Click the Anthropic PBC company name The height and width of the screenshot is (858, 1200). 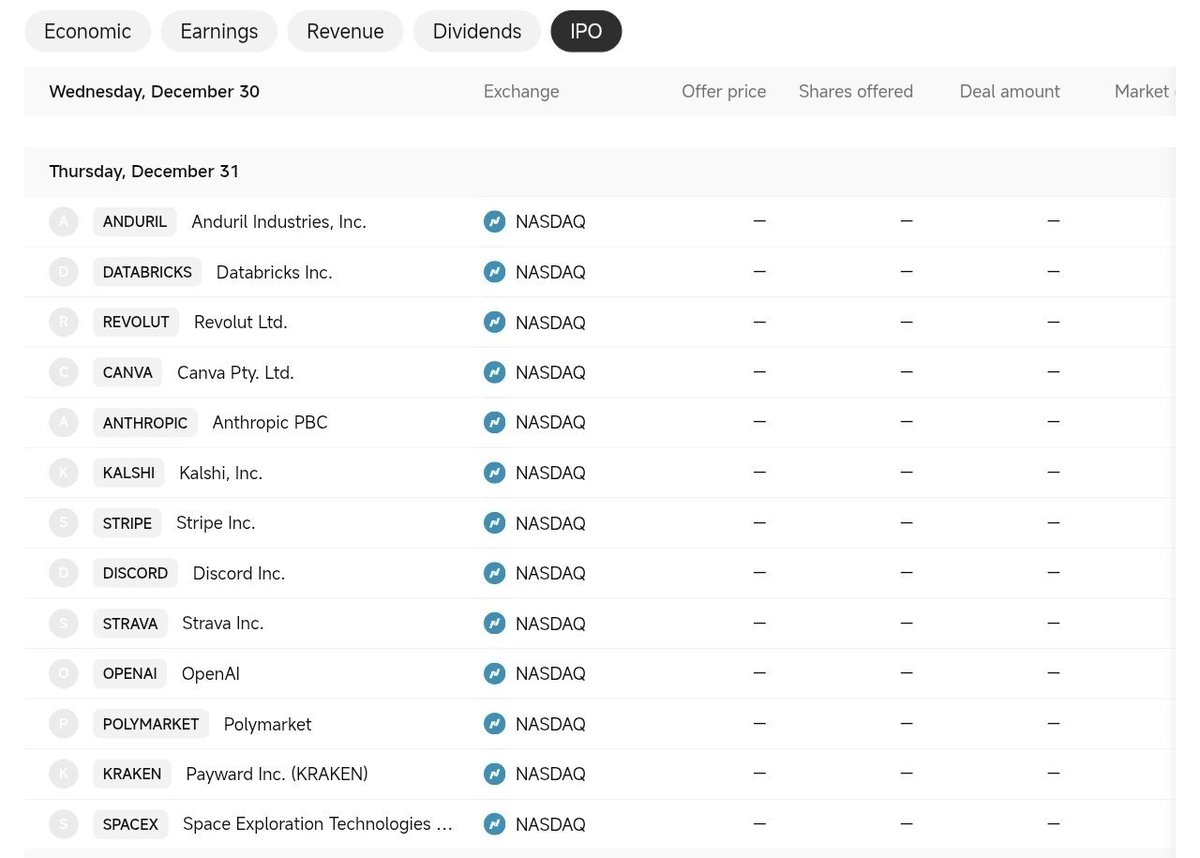click(x=270, y=422)
